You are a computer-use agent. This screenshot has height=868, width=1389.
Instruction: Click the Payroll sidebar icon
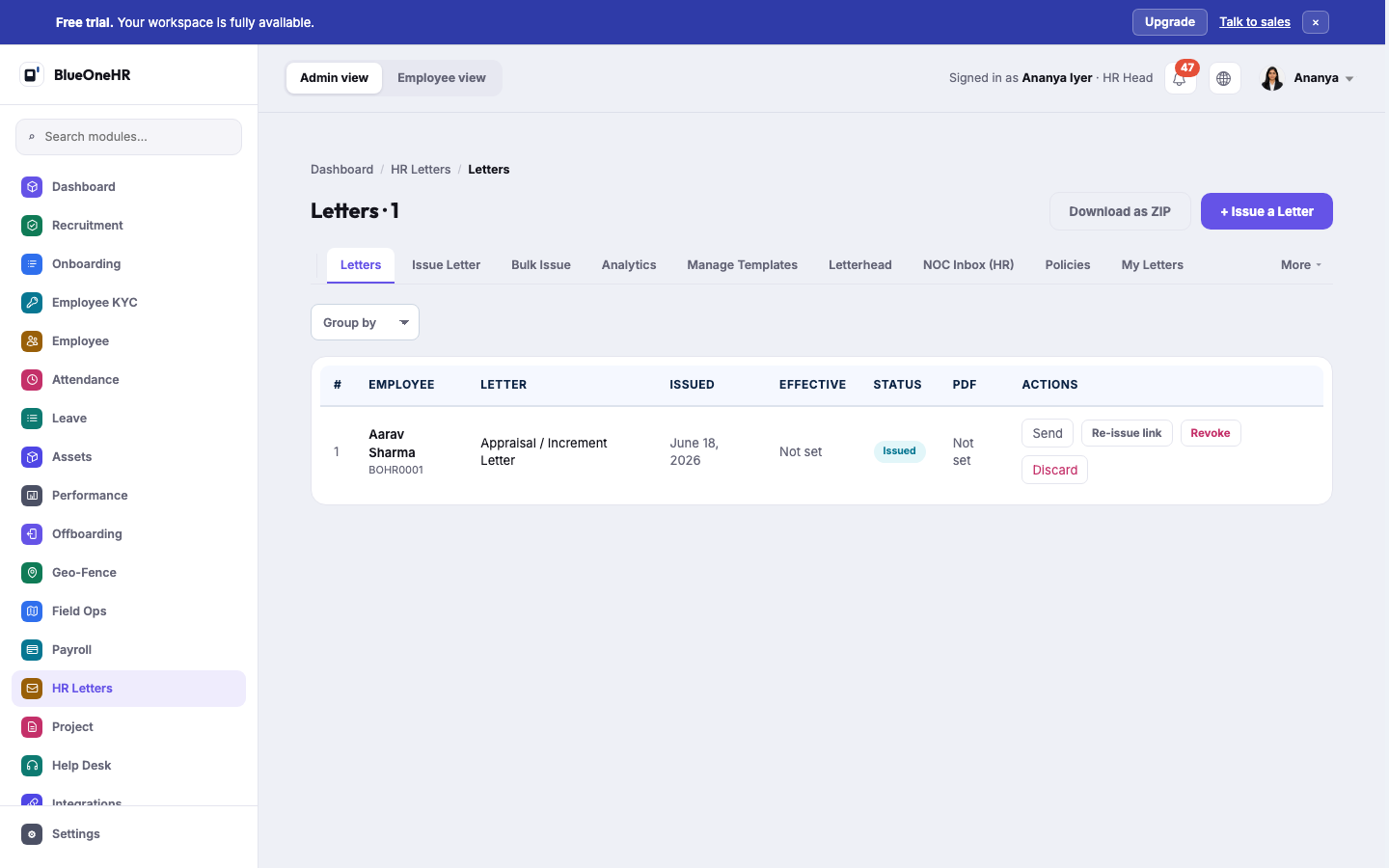point(32,650)
